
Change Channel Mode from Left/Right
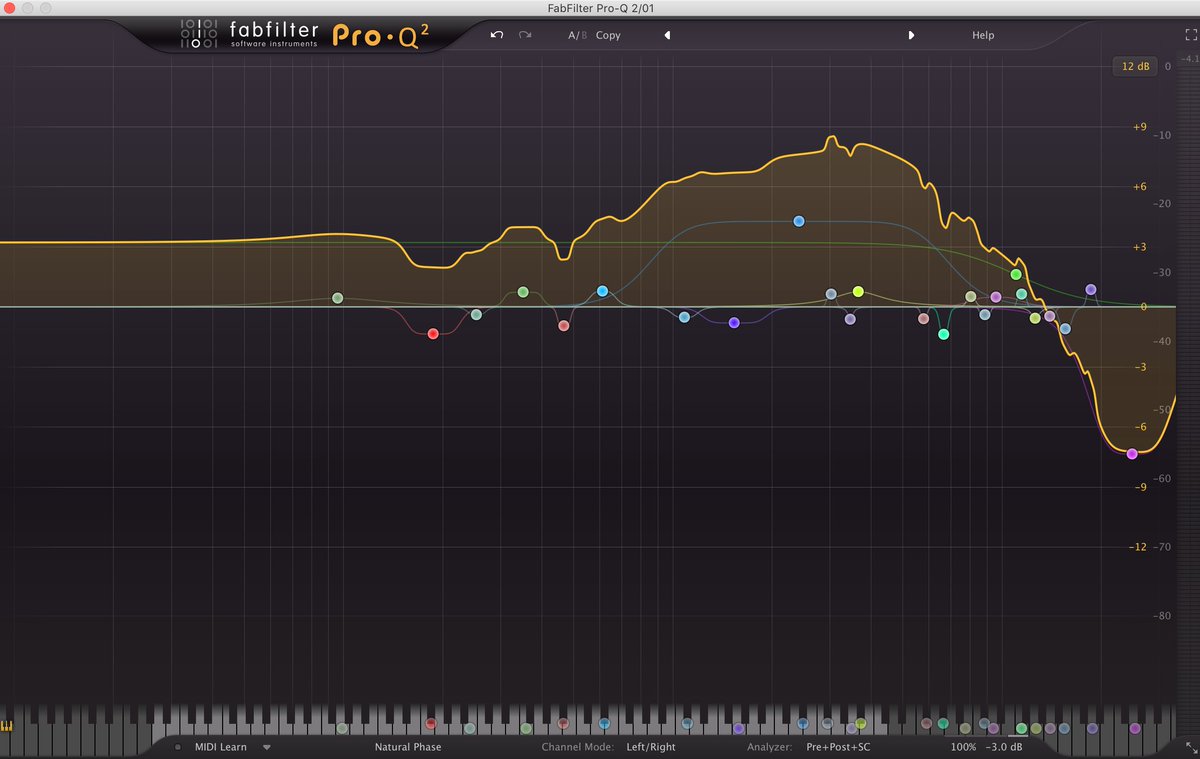click(651, 747)
